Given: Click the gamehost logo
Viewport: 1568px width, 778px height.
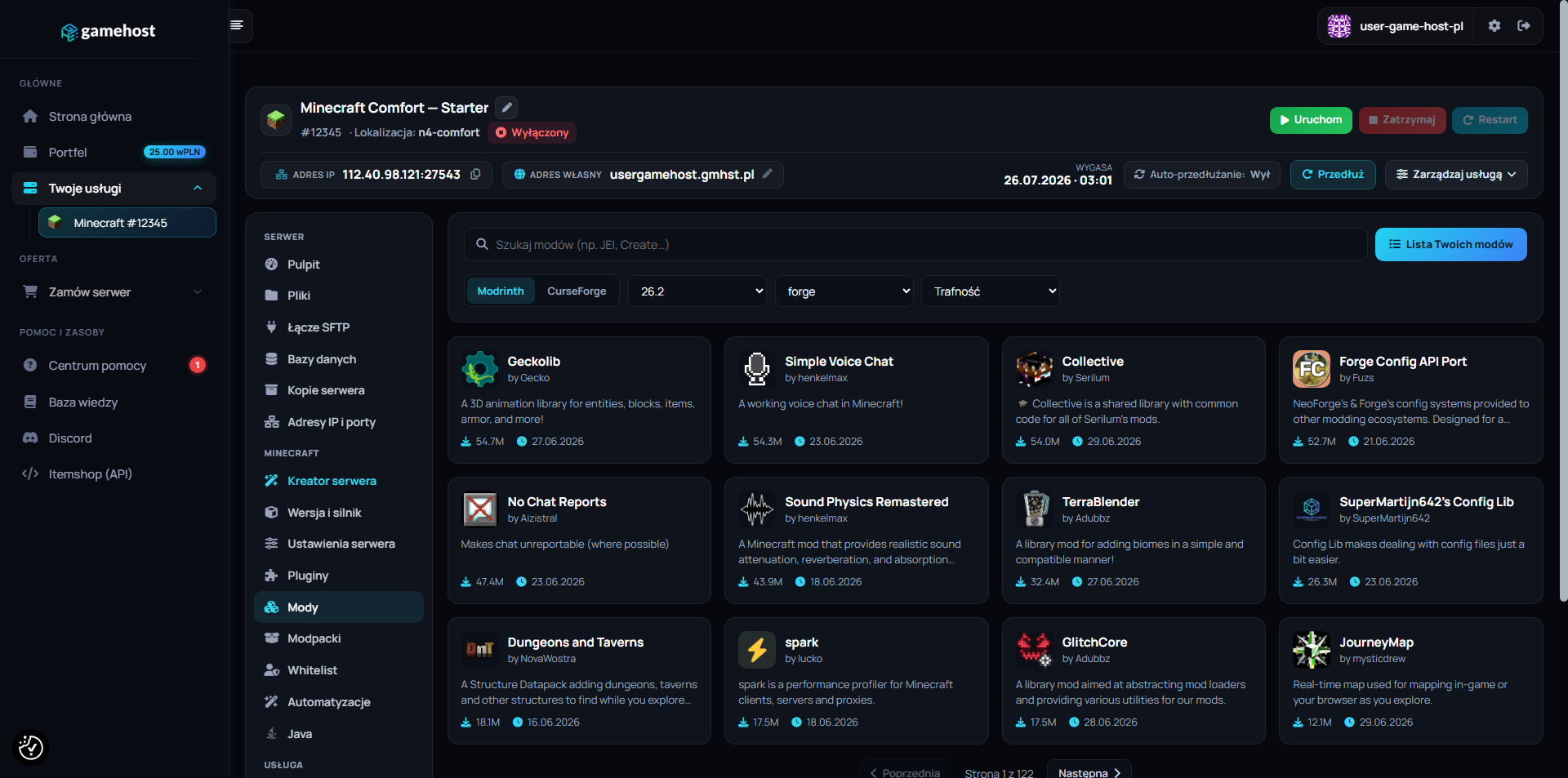Looking at the screenshot, I should click(108, 31).
